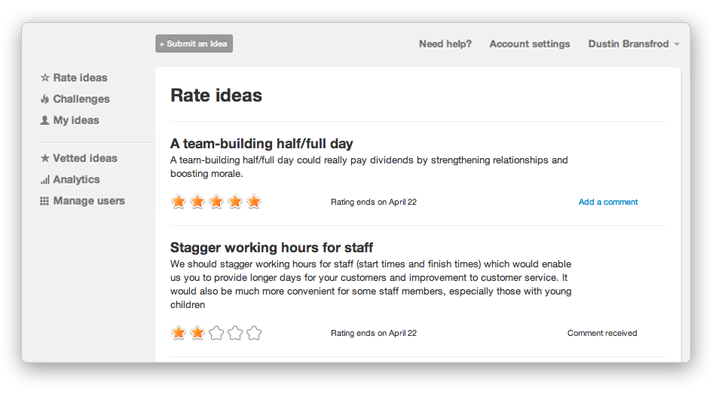This screenshot has width=714, height=418.
Task: Rate team-building idea three stars
Action: (x=216, y=201)
